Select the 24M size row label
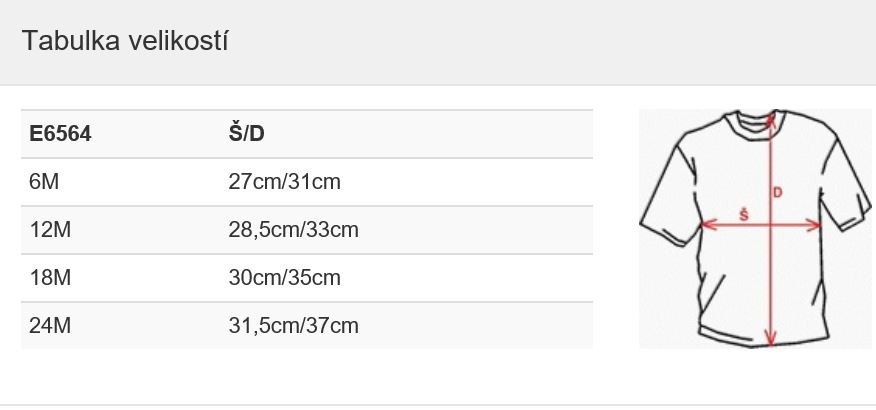This screenshot has width=876, height=410. tap(50, 326)
